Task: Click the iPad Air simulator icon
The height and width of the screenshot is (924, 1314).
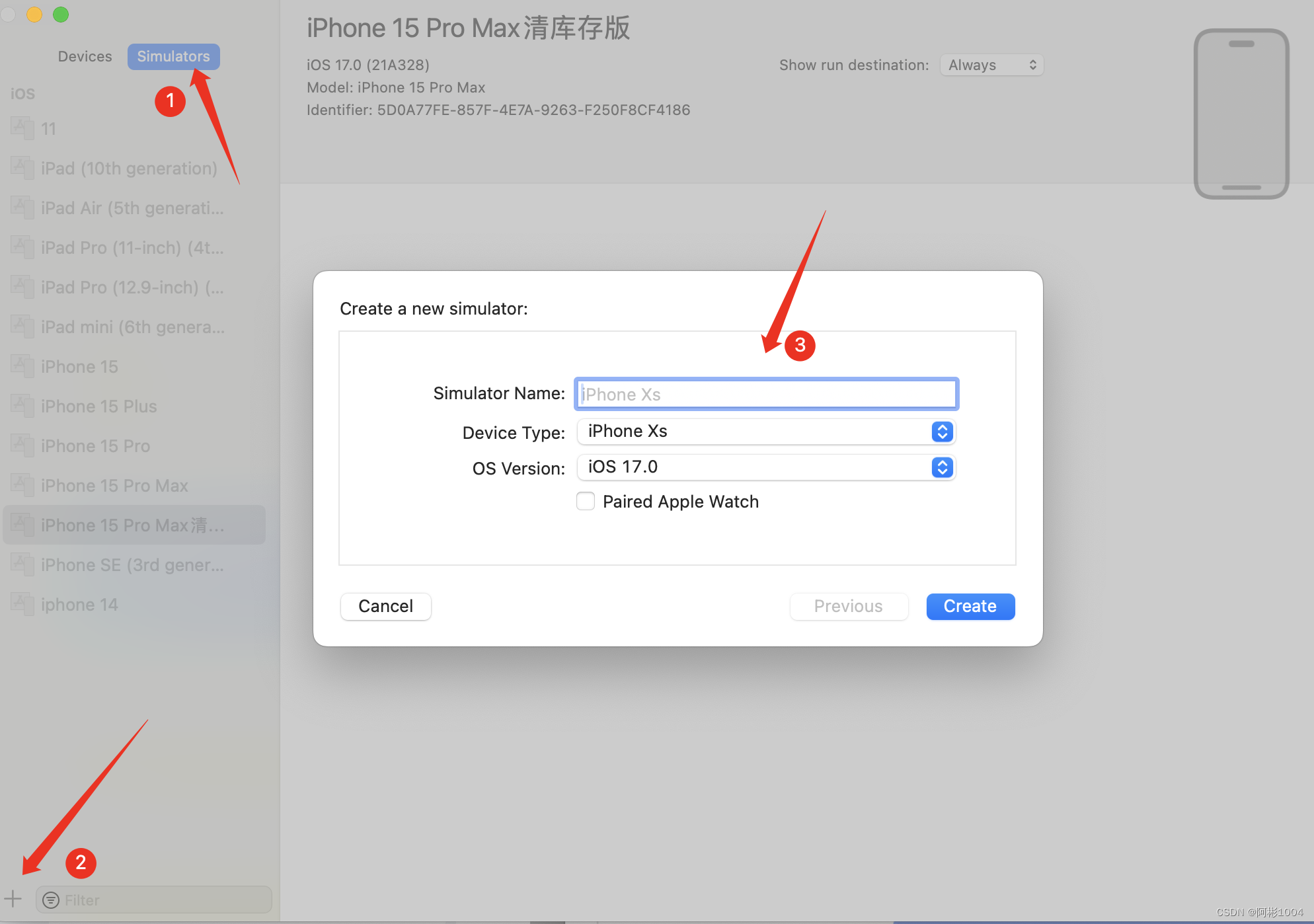Action: (x=22, y=208)
